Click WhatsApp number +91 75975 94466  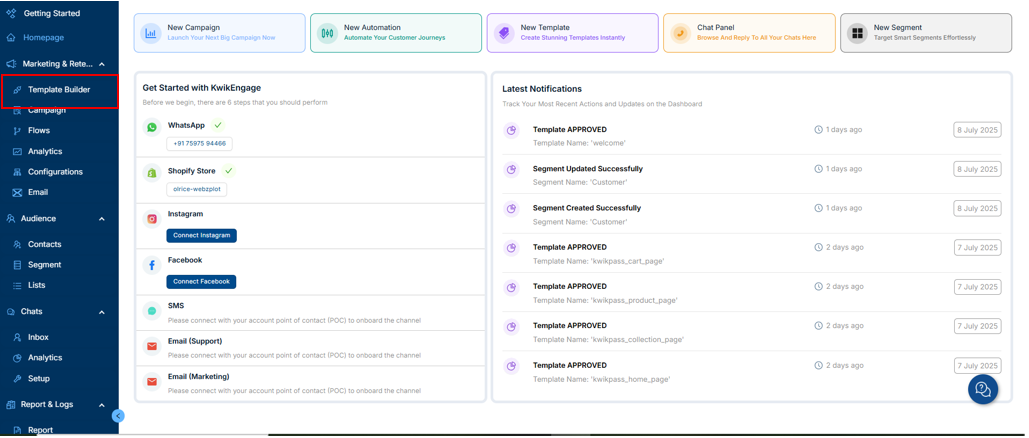(200, 144)
